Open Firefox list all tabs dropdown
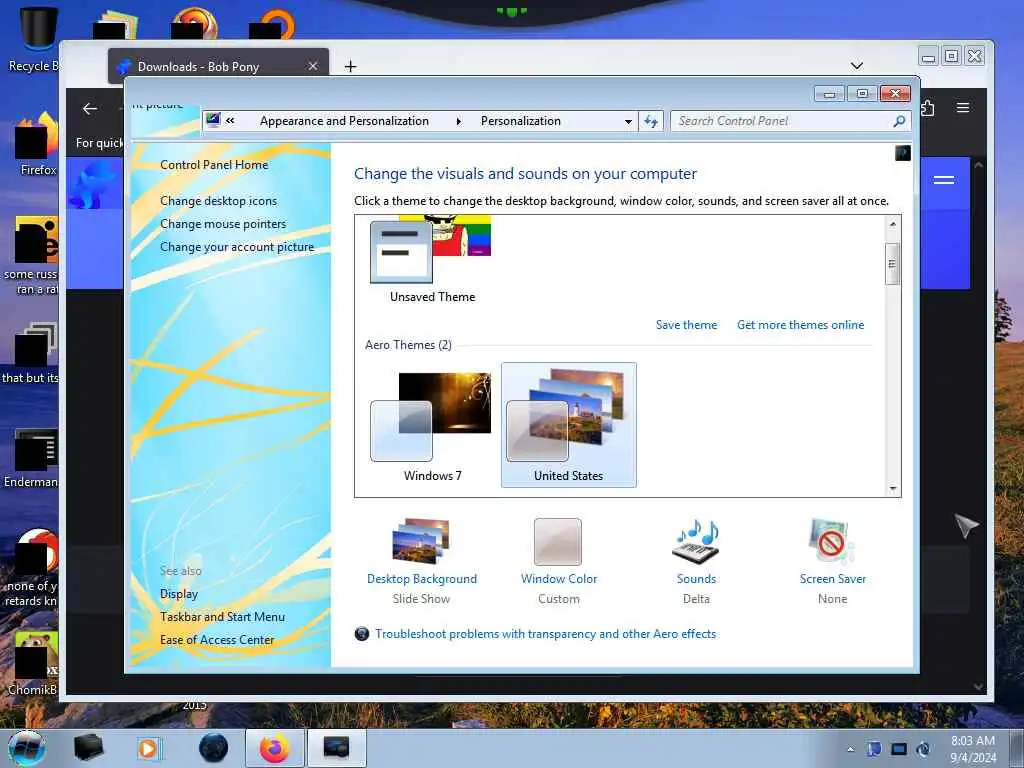1024x768 pixels. click(x=857, y=65)
